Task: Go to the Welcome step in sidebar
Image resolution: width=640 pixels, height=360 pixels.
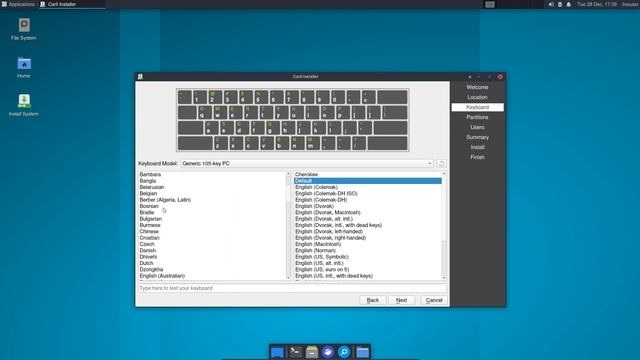Action: tap(477, 87)
